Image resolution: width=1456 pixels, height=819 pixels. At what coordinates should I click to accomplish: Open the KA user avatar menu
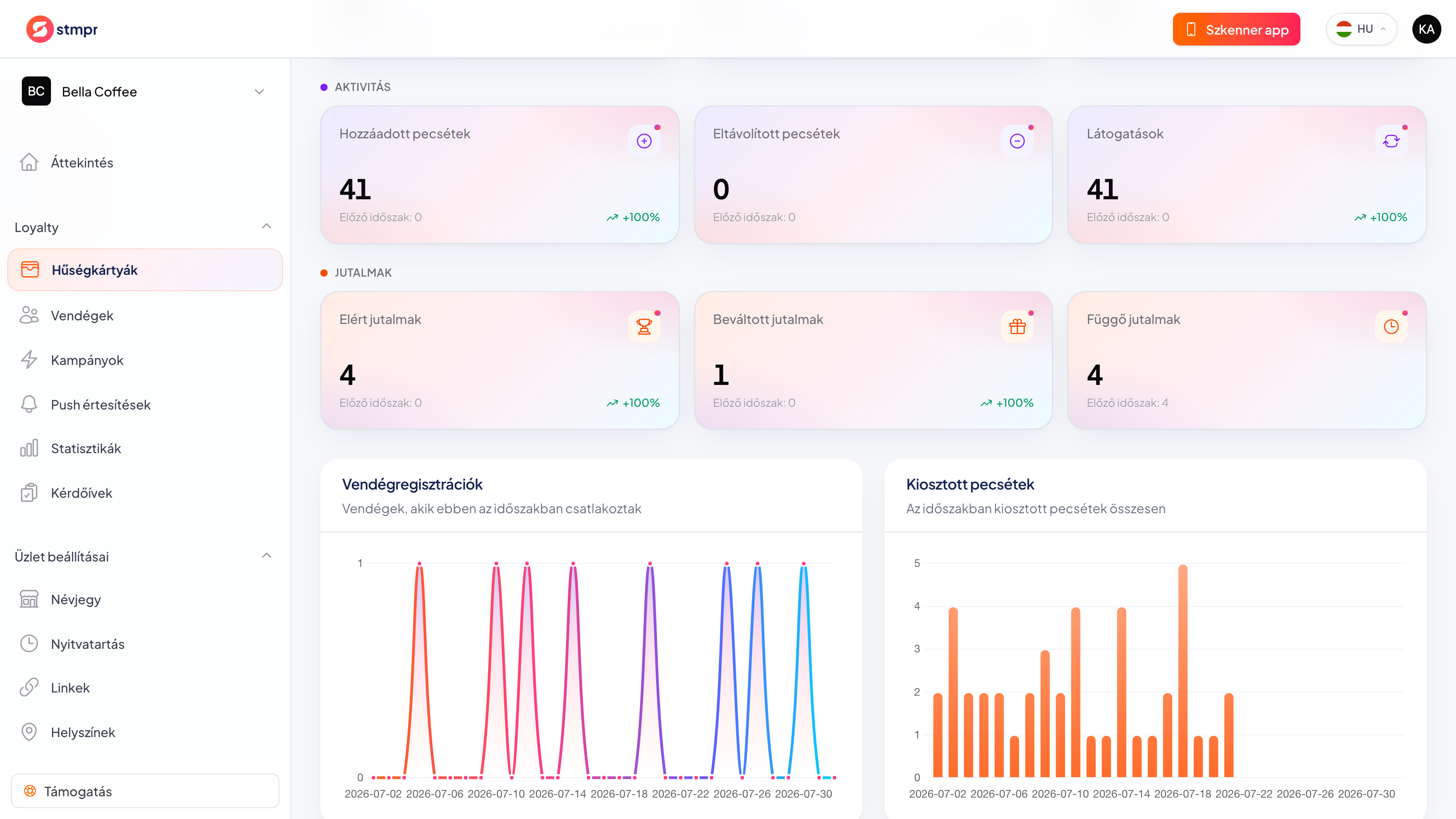coord(1426,29)
